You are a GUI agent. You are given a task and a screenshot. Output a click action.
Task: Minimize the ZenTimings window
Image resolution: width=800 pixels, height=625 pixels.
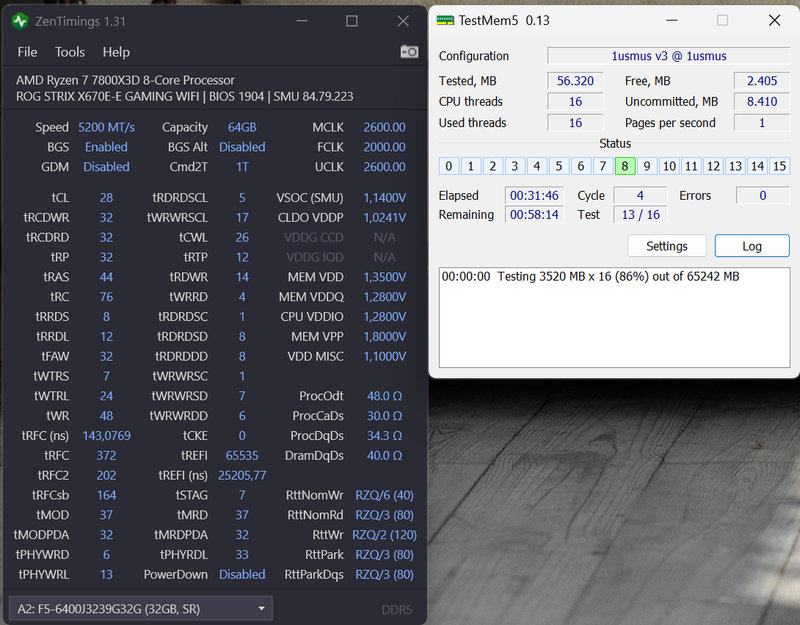pos(302,21)
